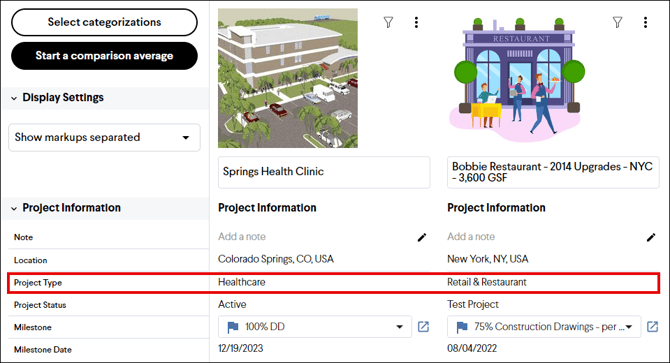The image size is (670, 363).
Task: Click Springs Health Clinic name field
Action: (324, 172)
